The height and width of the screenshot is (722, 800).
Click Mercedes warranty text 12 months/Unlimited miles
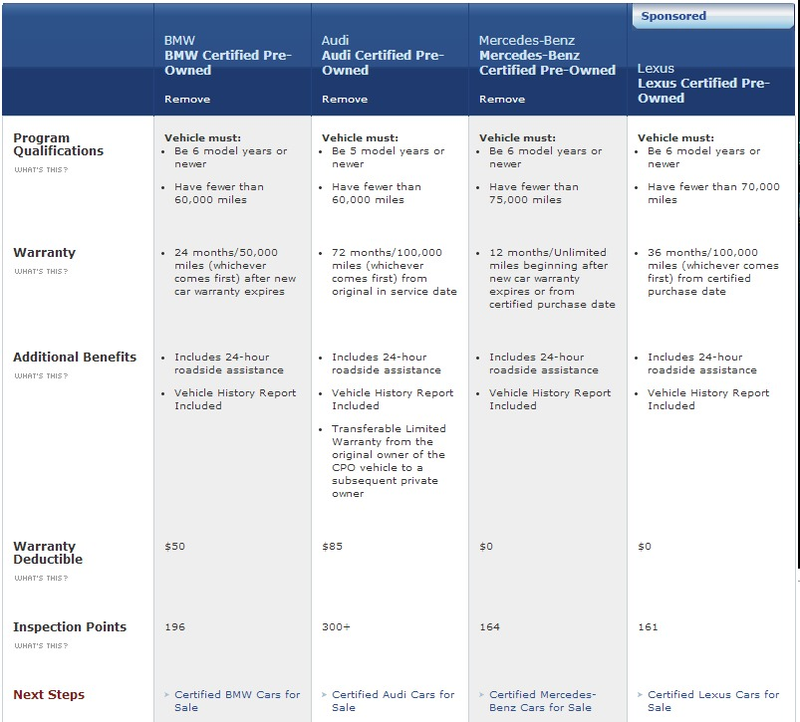553,279
